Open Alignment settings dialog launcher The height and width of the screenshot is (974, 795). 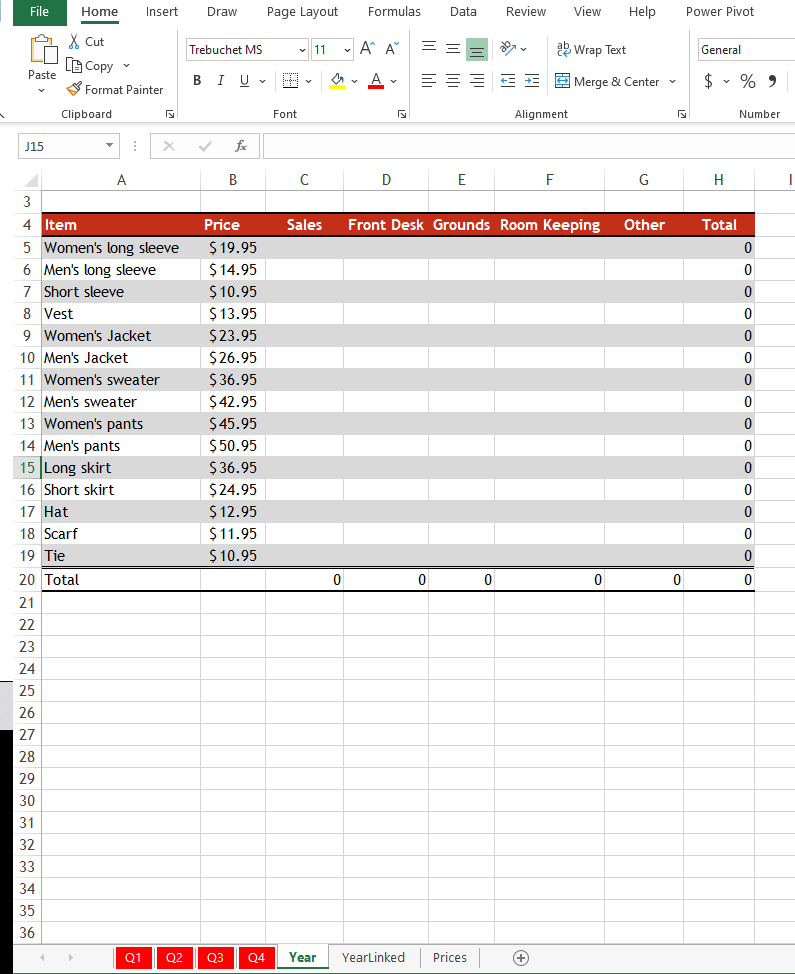pyautogui.click(x=682, y=114)
